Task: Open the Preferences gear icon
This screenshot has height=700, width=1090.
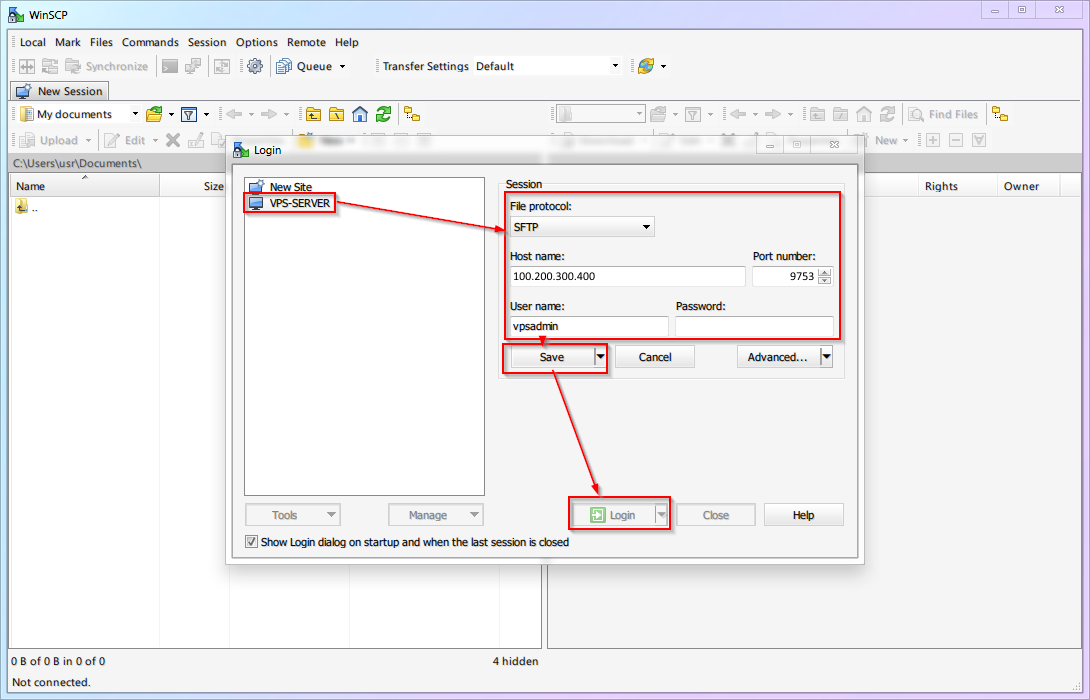Action: click(x=254, y=66)
